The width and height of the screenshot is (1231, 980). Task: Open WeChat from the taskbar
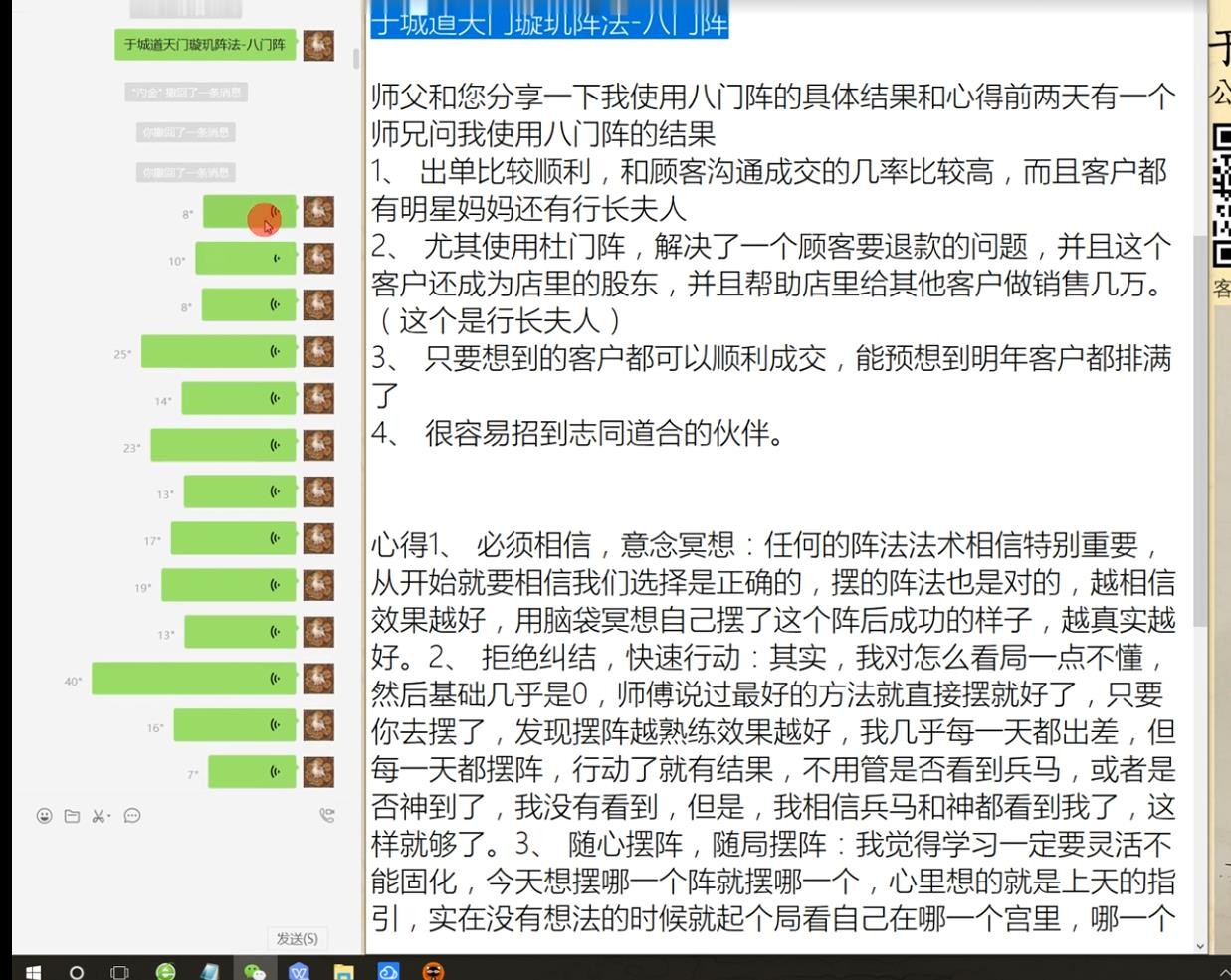tap(253, 971)
